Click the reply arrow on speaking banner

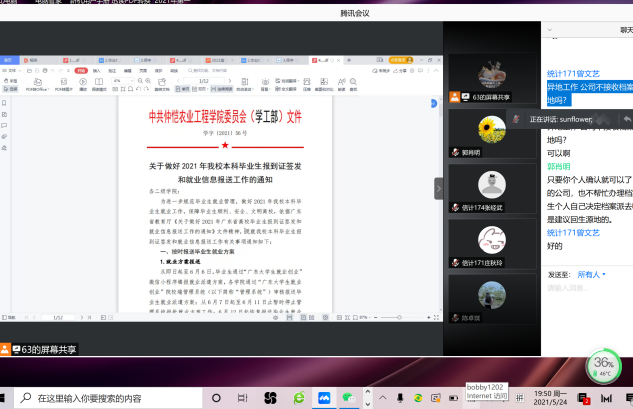pos(626,119)
